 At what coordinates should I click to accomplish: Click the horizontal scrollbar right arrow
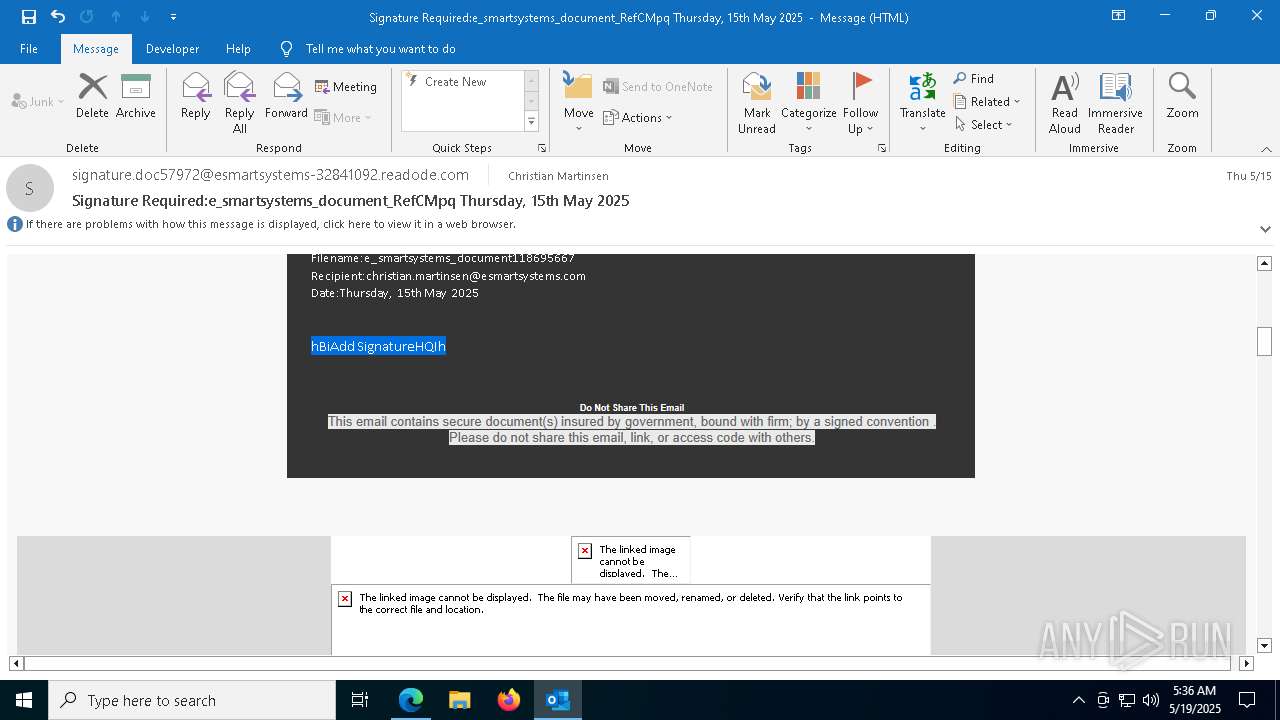tap(1246, 663)
